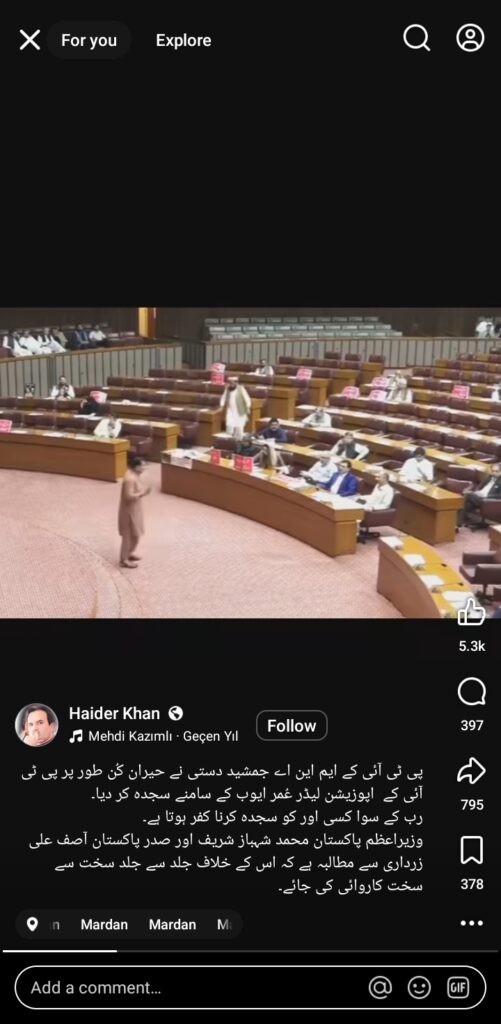Insert a mention with the @ icon
This screenshot has width=501, height=1024.
(x=380, y=987)
